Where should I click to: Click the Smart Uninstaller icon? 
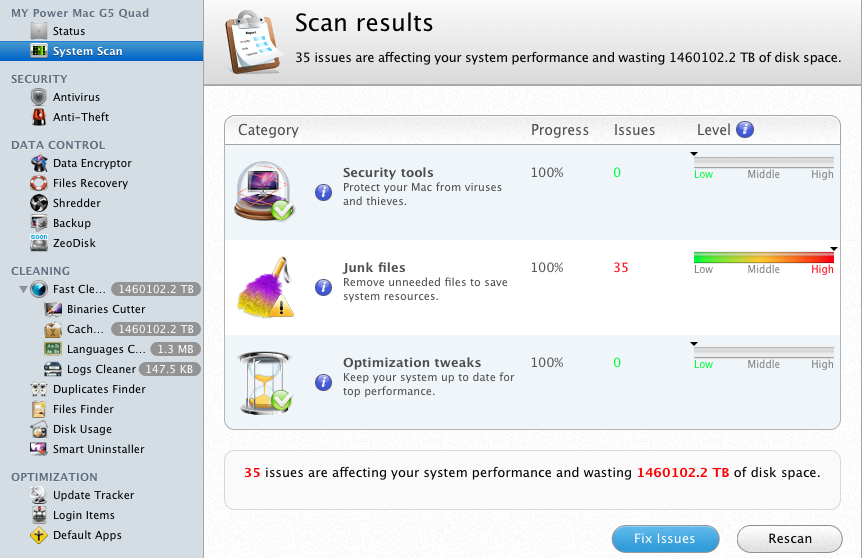pos(39,449)
